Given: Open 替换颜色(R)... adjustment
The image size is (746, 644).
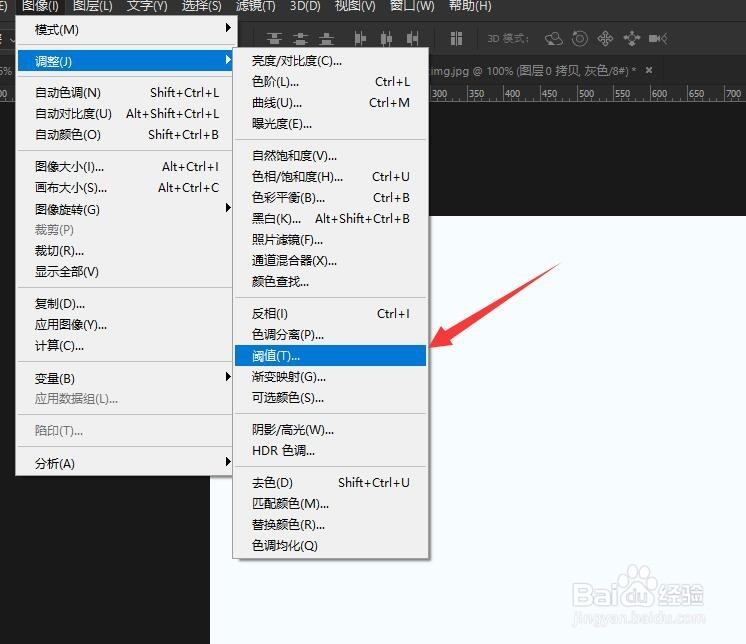Looking at the screenshot, I should tap(331, 524).
